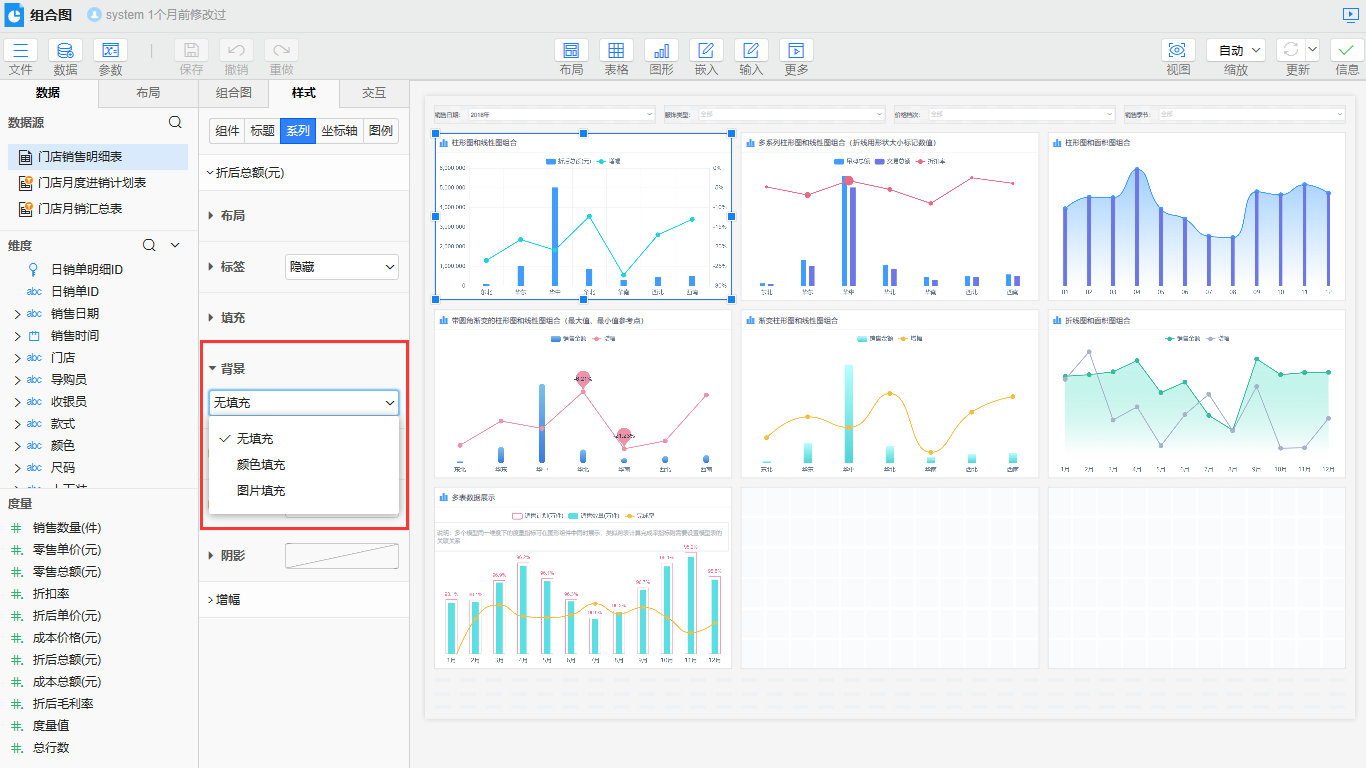Open the 图形 chart toolbar icon
Viewport: 1366px width, 768px height.
tap(661, 51)
